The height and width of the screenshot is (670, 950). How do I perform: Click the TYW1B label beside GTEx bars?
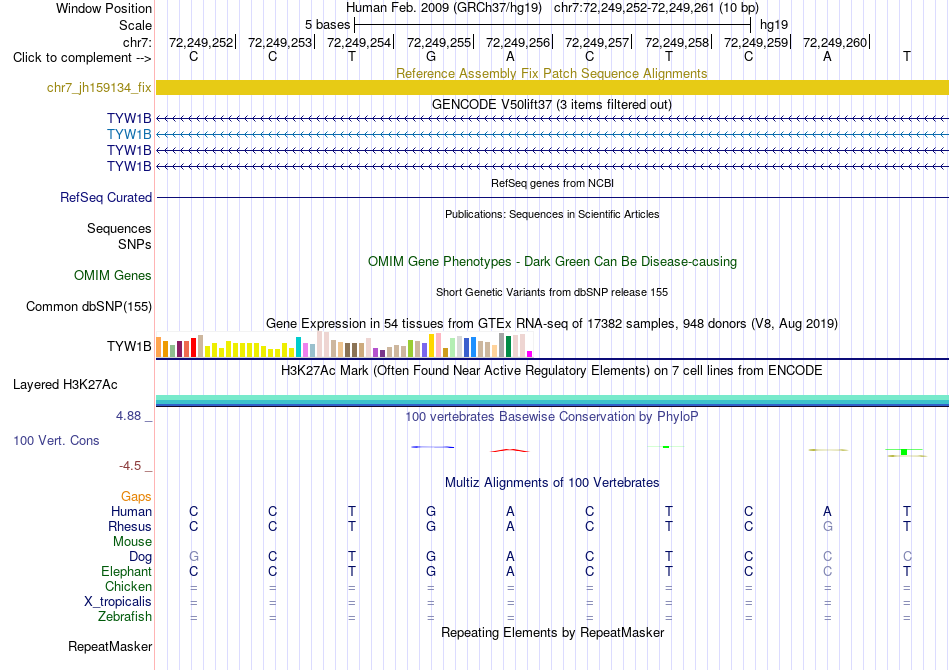[x=129, y=347]
